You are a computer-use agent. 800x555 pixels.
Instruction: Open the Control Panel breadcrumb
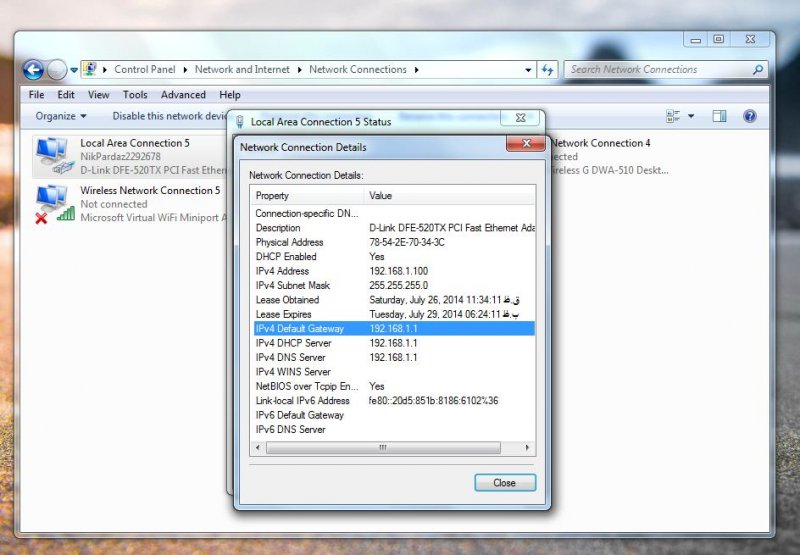[144, 69]
